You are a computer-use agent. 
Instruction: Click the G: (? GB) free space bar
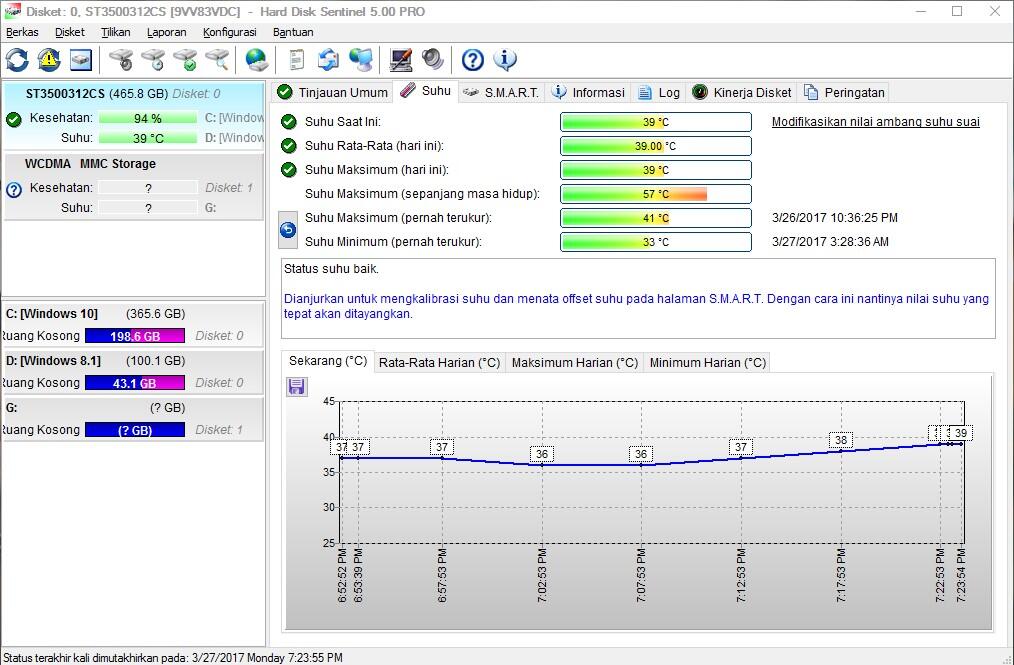point(135,430)
